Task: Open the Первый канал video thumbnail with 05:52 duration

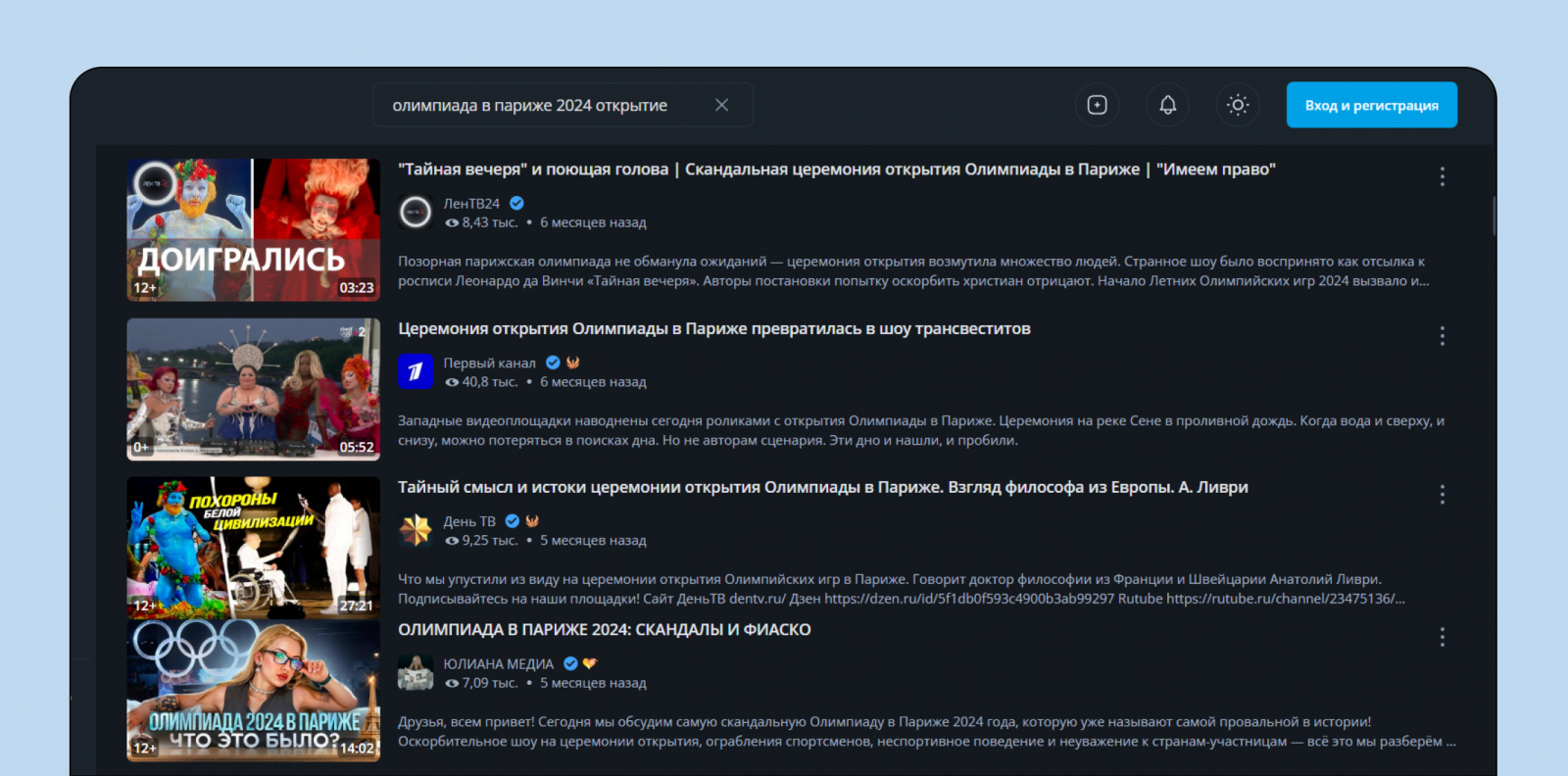Action: pos(253,389)
